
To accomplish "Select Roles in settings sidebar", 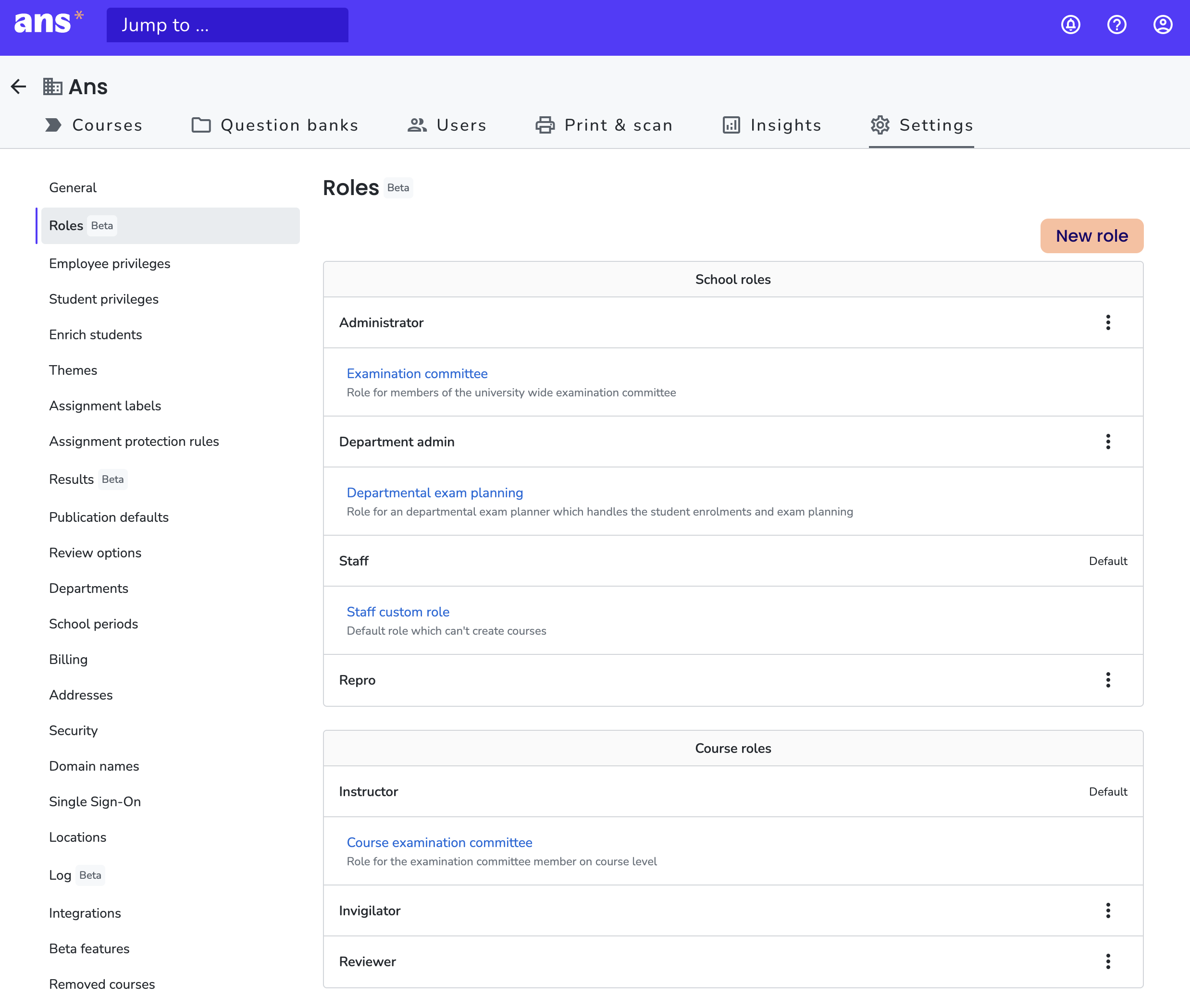I will click(170, 226).
